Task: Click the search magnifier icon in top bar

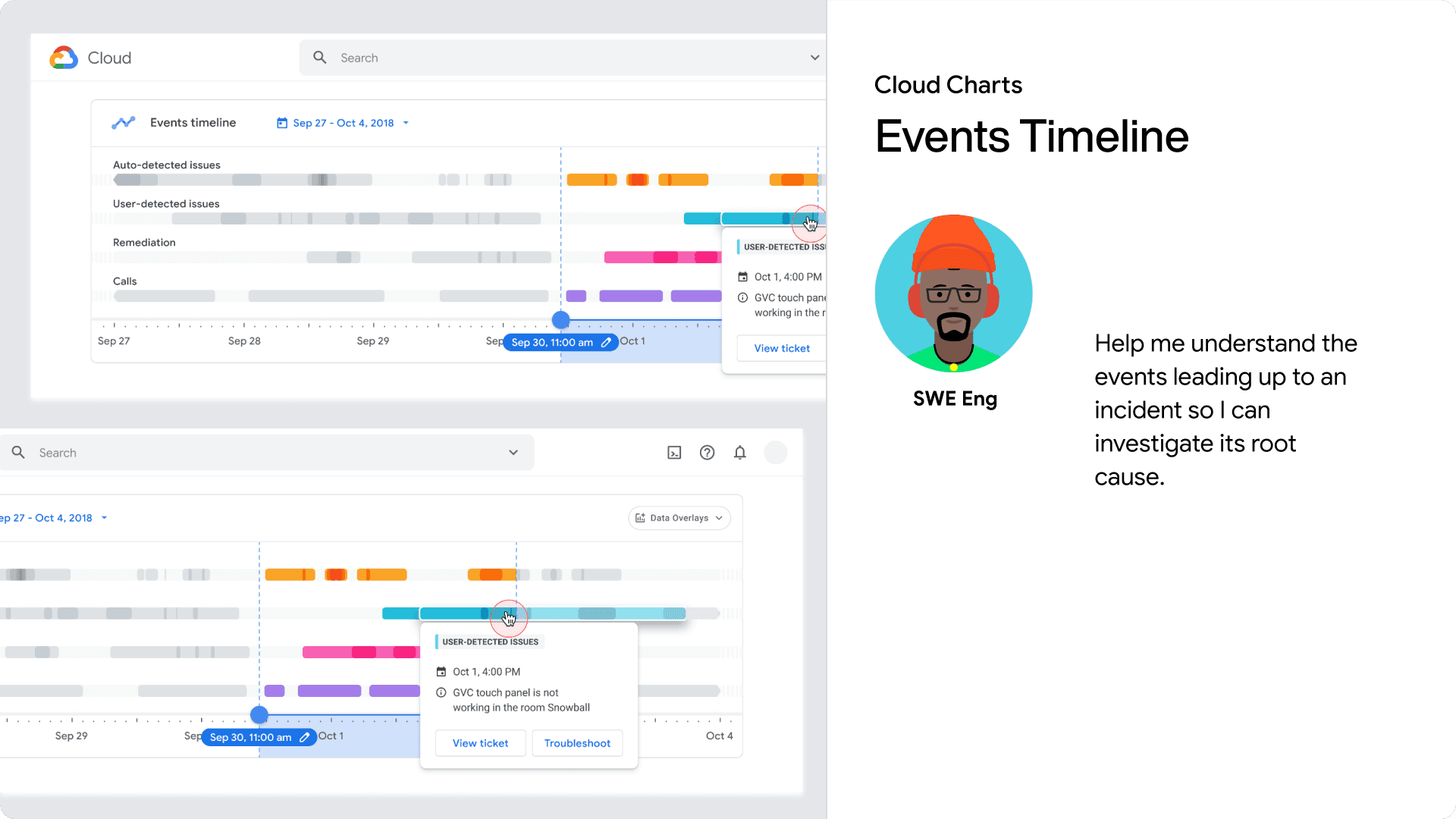Action: pyautogui.click(x=320, y=58)
